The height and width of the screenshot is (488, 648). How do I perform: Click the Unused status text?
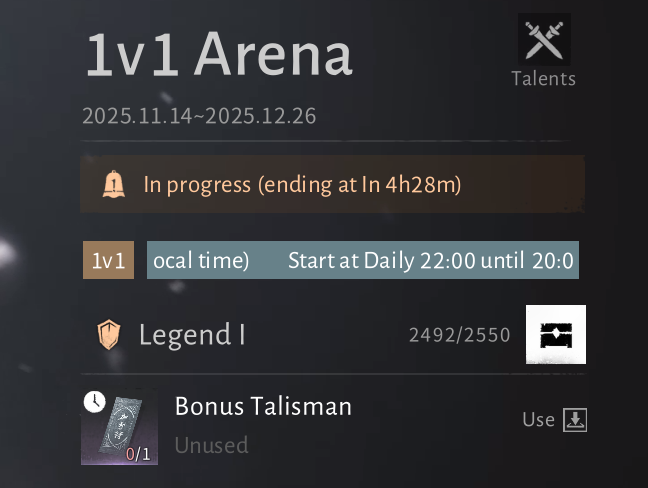(x=212, y=445)
